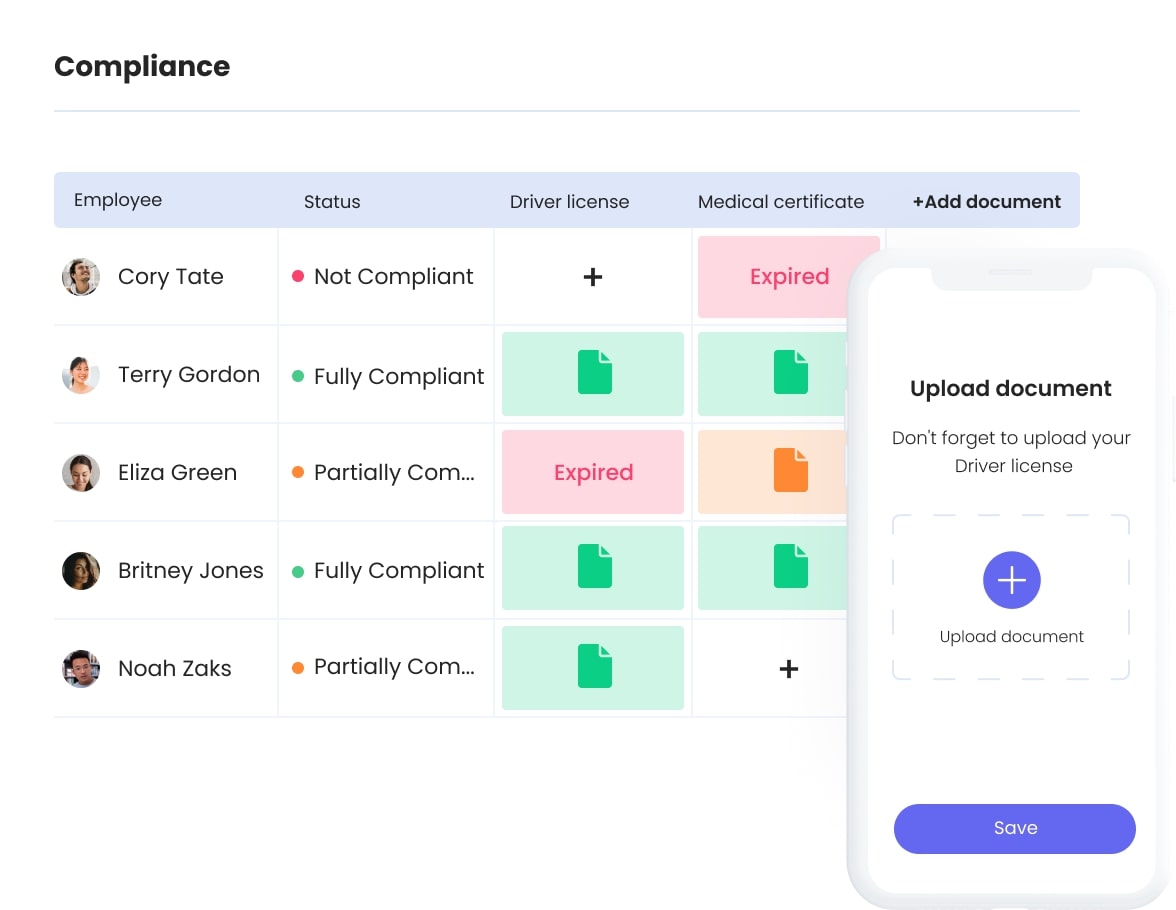Click the +Add document button

(986, 201)
